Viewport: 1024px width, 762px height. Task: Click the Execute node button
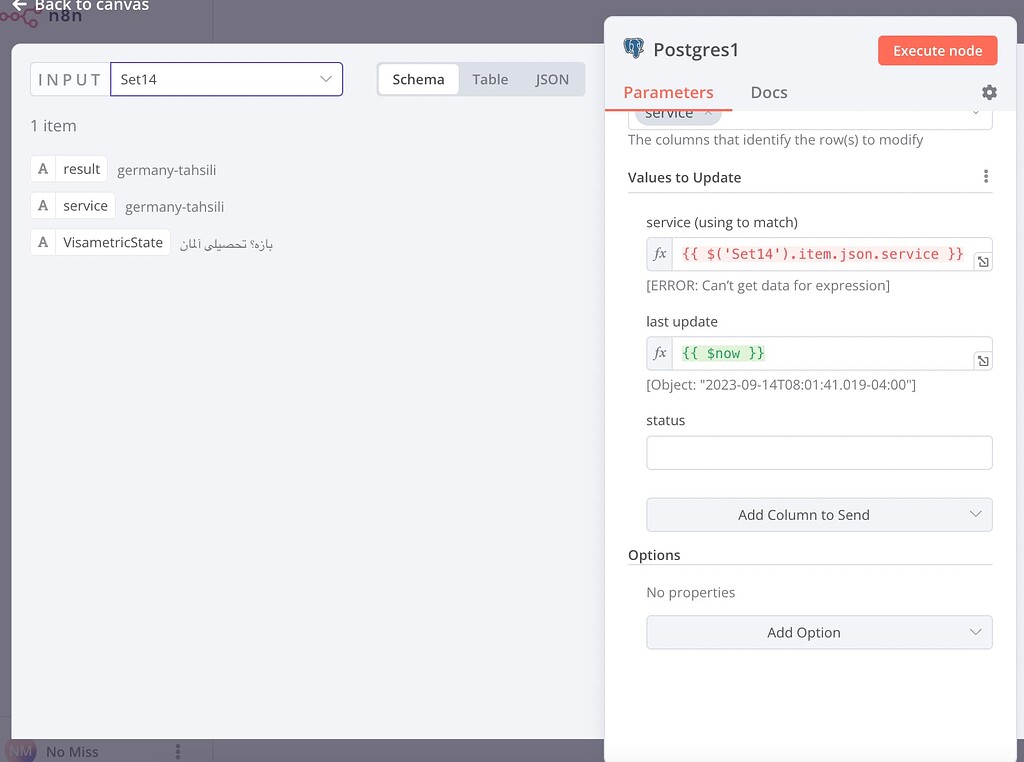coord(937,50)
